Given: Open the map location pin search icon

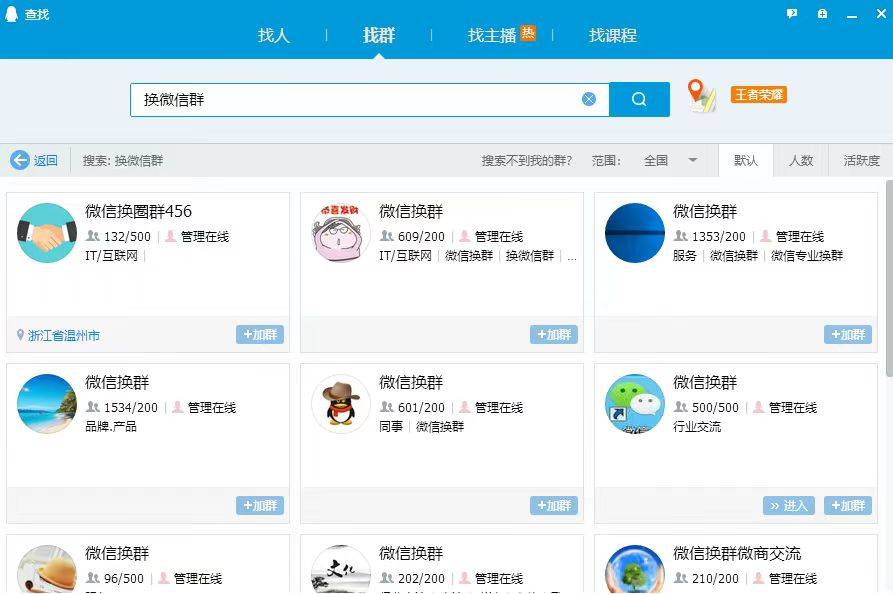Looking at the screenshot, I should [x=702, y=97].
